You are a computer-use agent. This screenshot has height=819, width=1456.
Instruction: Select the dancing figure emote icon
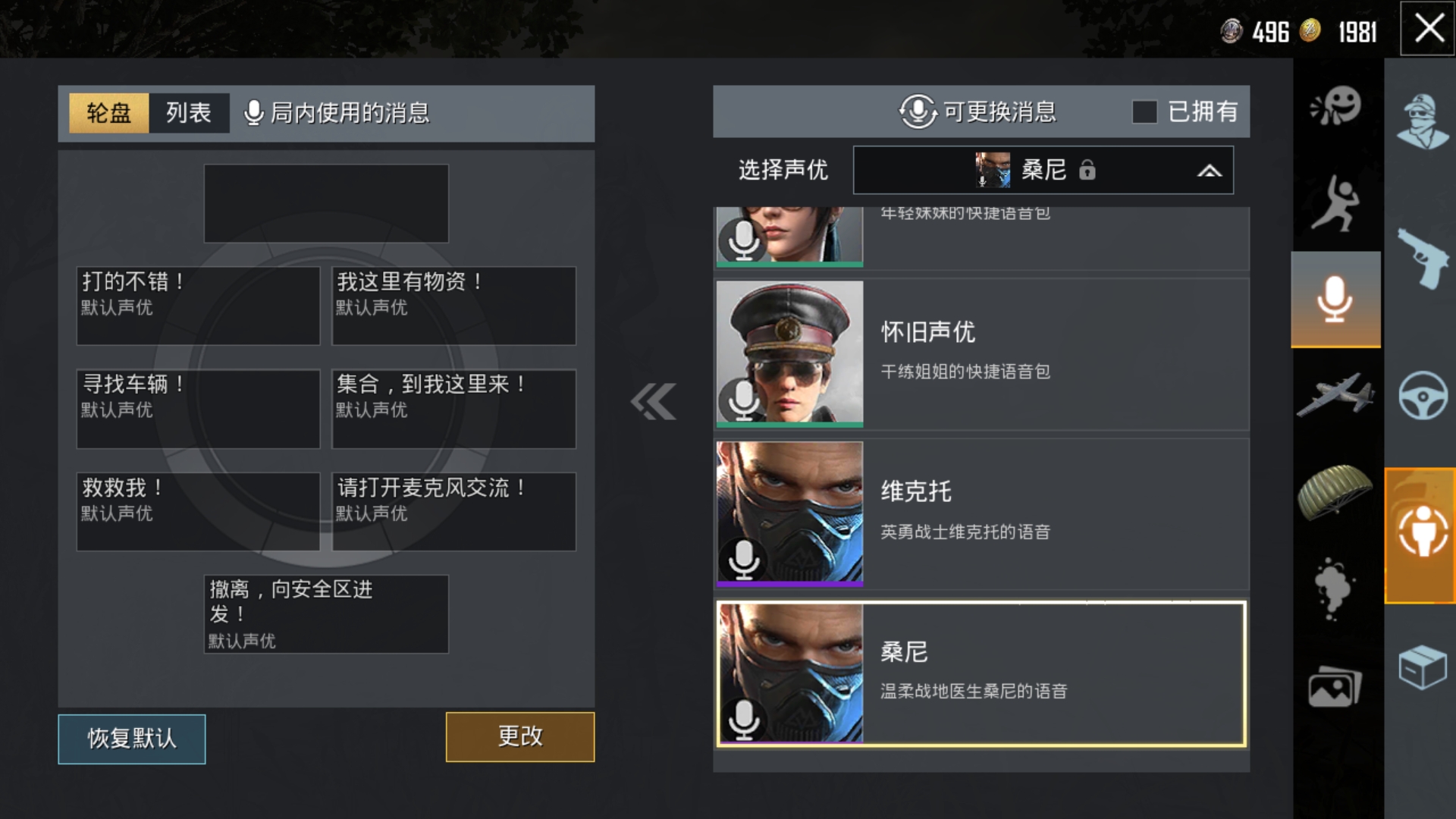pos(1336,203)
